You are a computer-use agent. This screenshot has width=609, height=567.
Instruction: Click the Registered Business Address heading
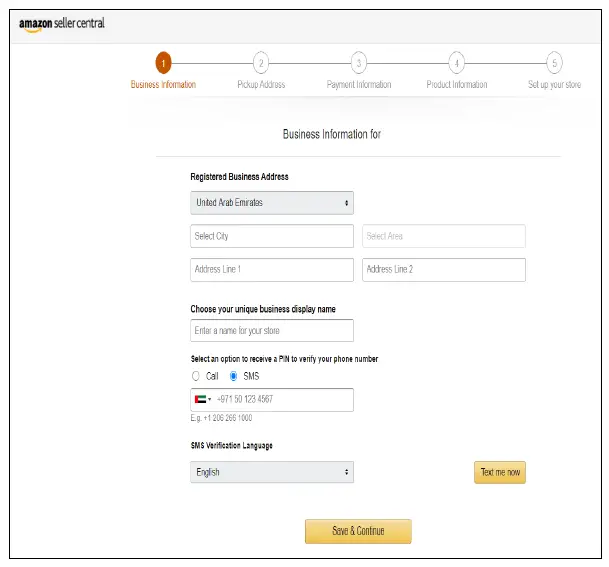tap(239, 177)
